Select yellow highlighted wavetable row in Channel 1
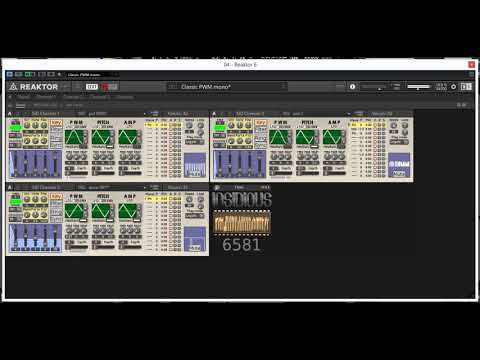480x360 pixels. (x=163, y=125)
